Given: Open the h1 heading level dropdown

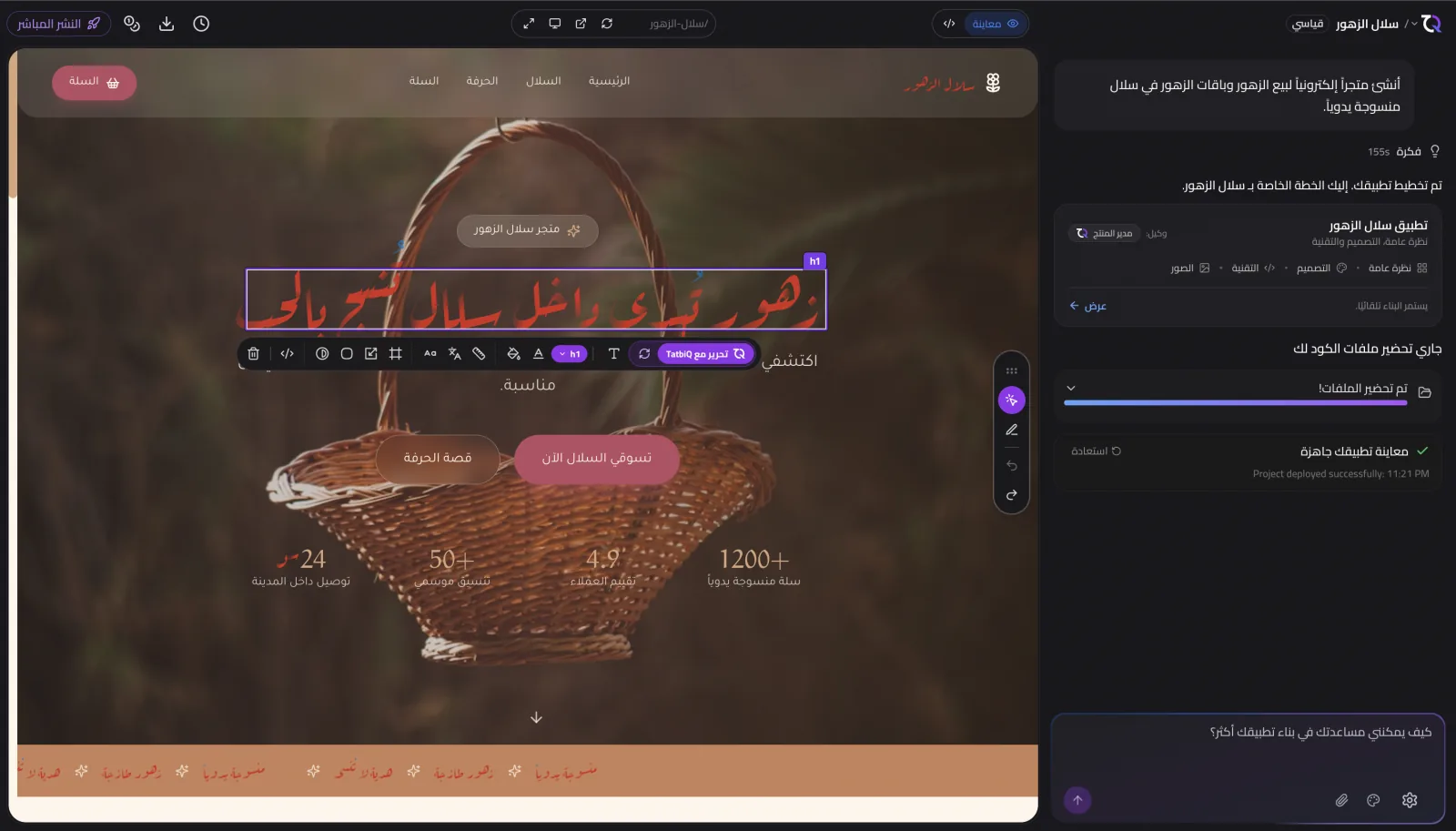Looking at the screenshot, I should 570,354.
